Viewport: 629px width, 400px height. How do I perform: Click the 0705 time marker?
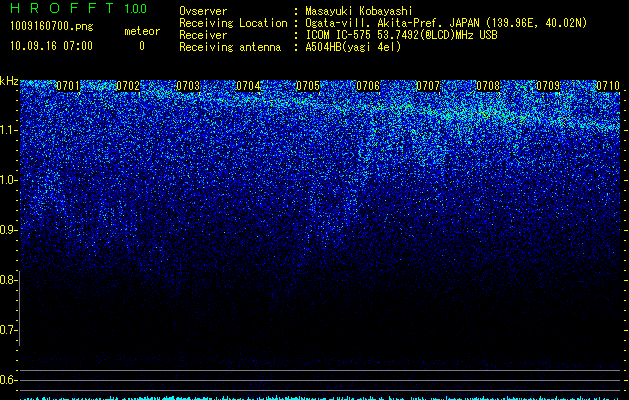tap(308, 86)
